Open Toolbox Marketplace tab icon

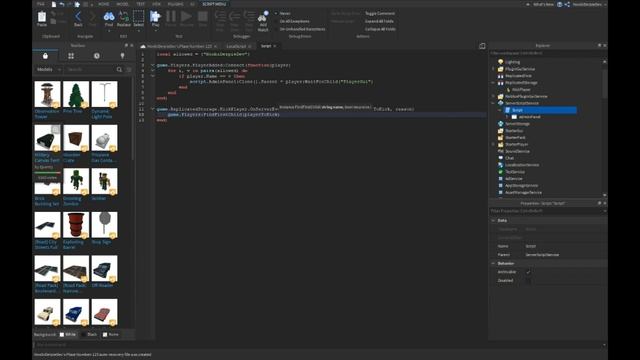tap(45, 56)
